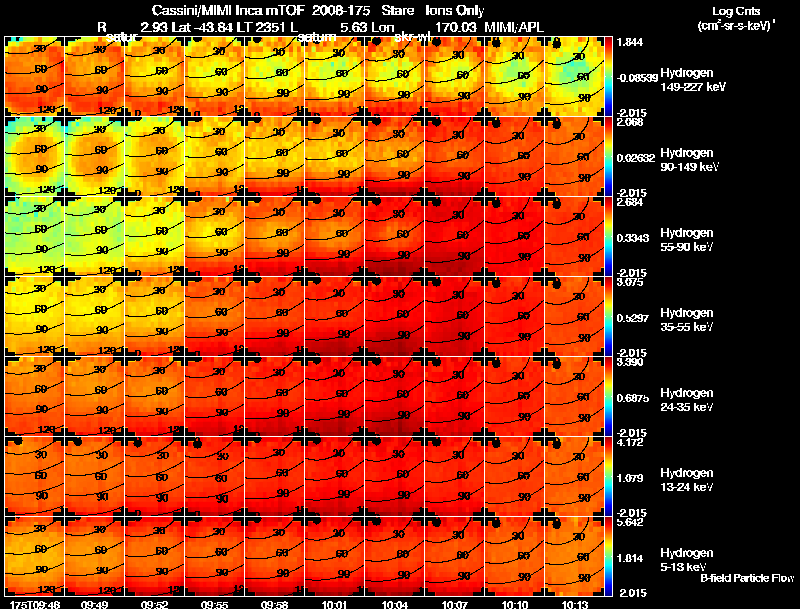Select the 55-90 keV panel at 175T09:46
The height and width of the screenshot is (609, 800).
pyautogui.click(x=34, y=237)
